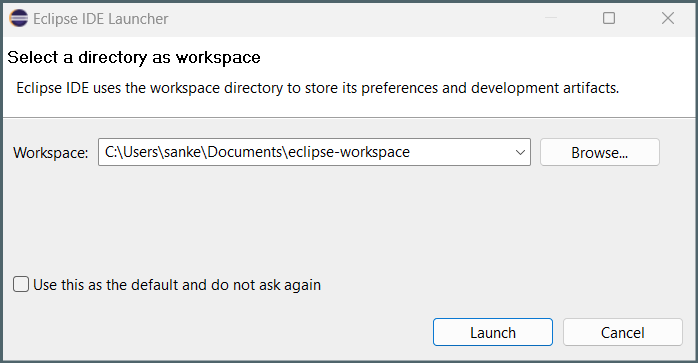Expand the Workspace path dropdown arrow

tap(519, 152)
